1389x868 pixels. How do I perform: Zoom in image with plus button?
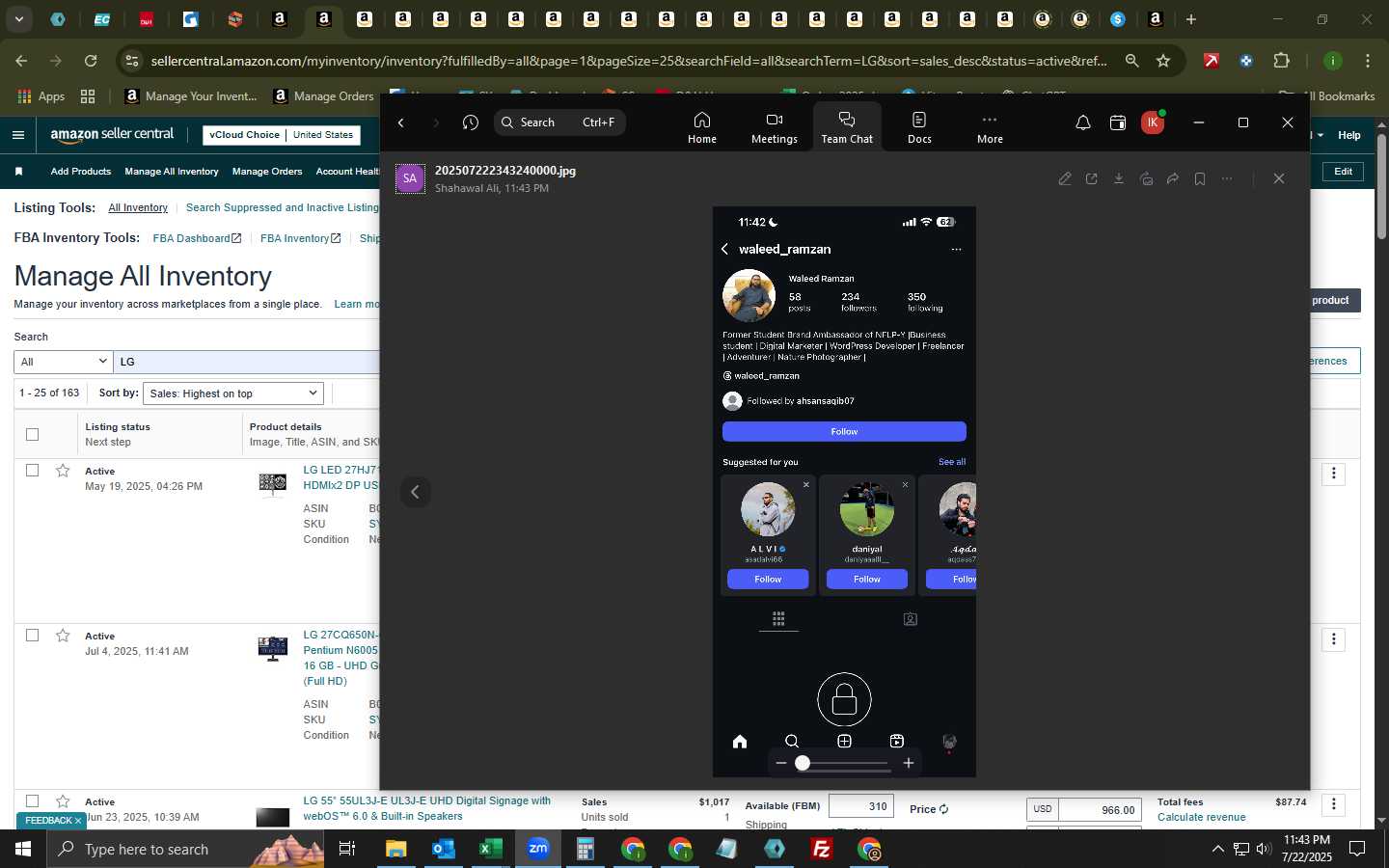click(x=909, y=763)
